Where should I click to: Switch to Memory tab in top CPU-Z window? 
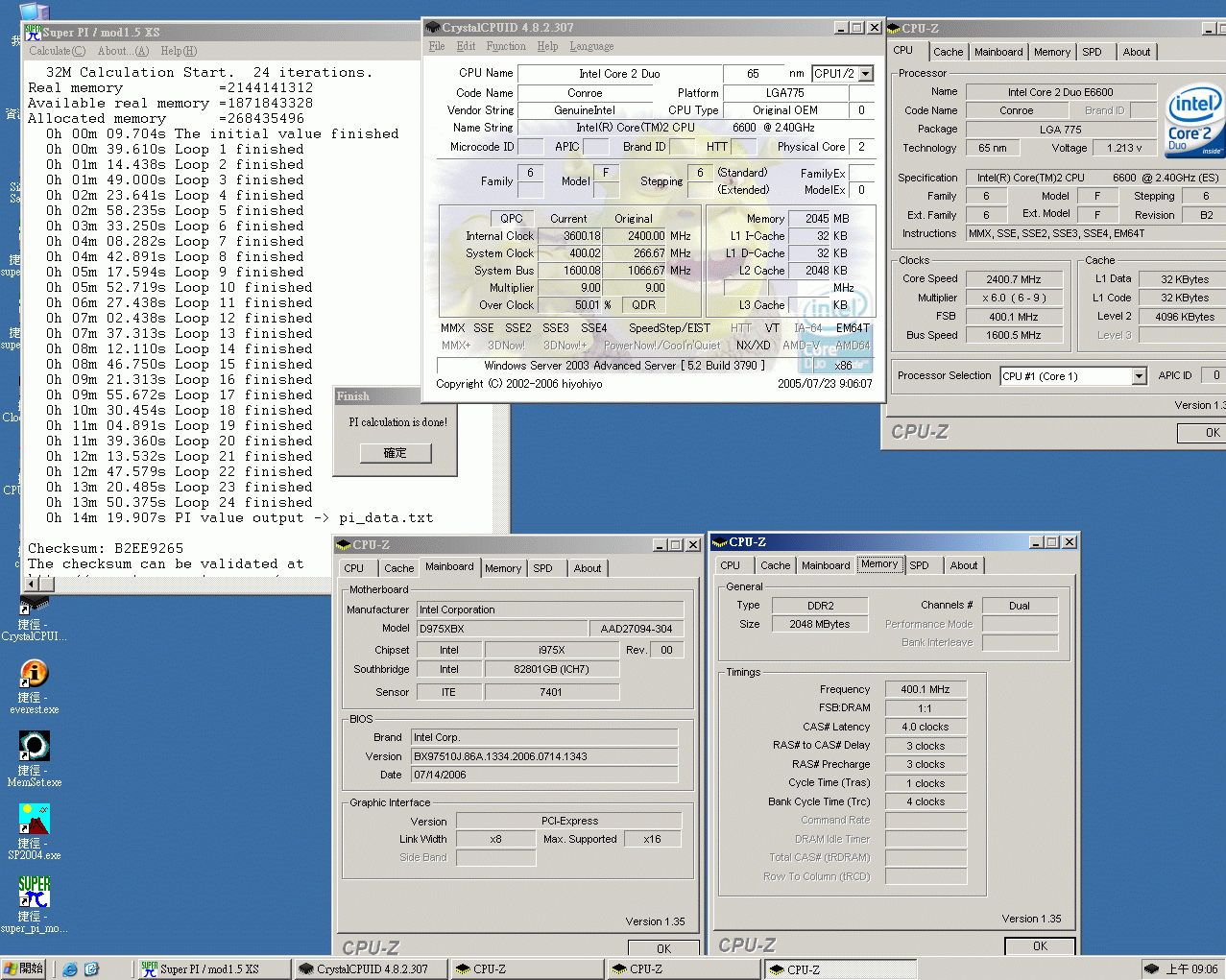(1052, 52)
